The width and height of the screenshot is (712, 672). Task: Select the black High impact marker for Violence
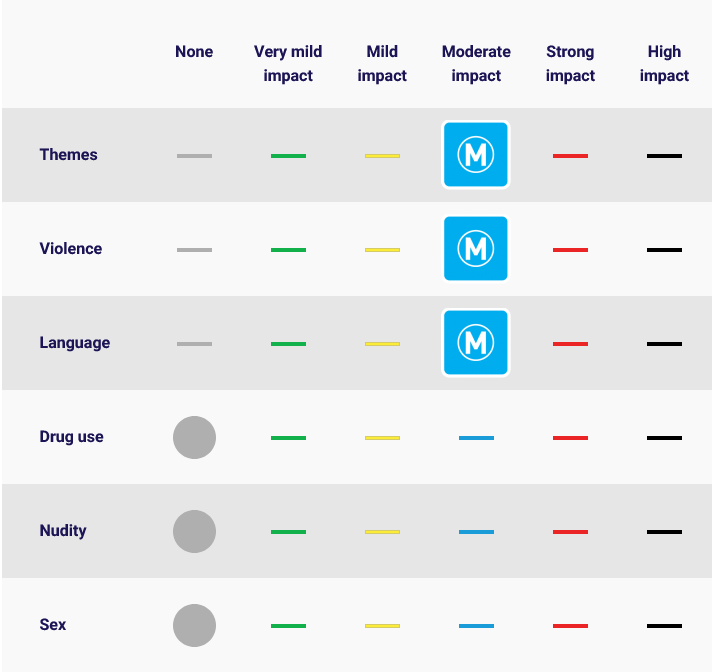pyautogui.click(x=664, y=250)
